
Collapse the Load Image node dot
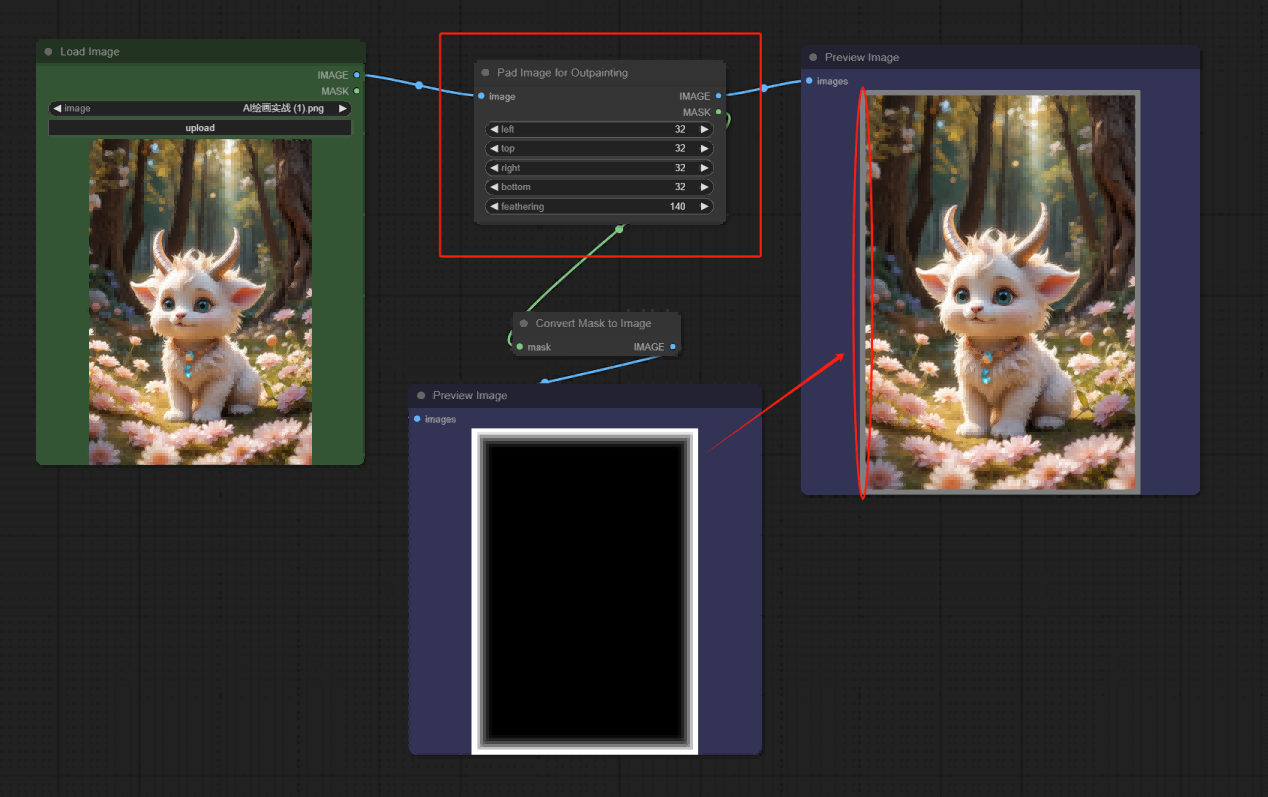(x=48, y=52)
